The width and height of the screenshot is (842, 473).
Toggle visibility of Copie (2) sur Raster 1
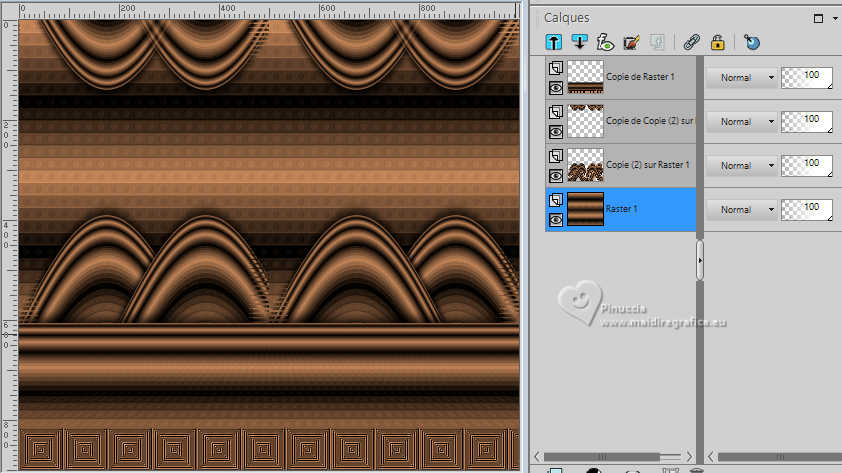tap(556, 175)
